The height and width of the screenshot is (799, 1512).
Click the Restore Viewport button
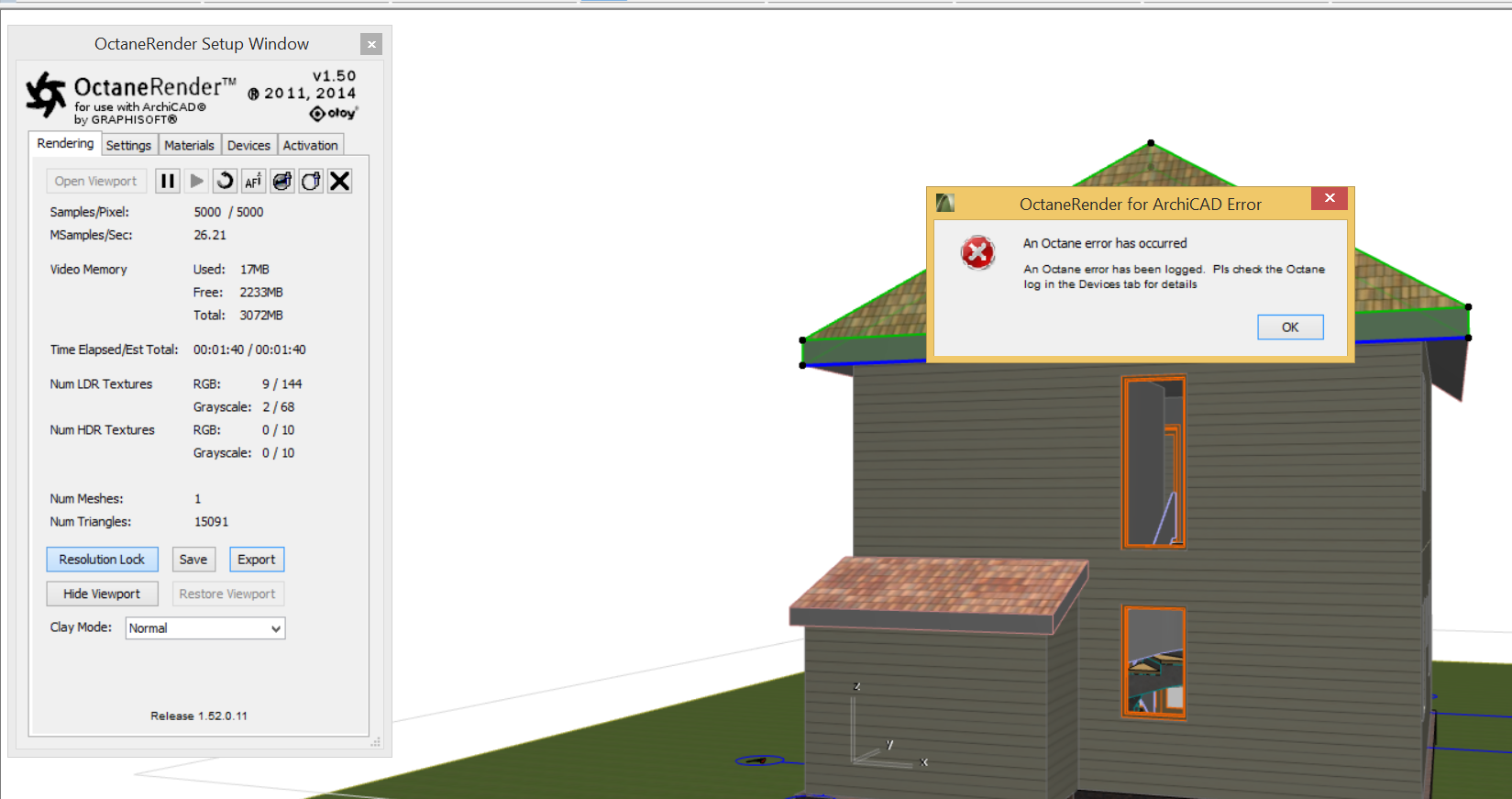tap(227, 594)
